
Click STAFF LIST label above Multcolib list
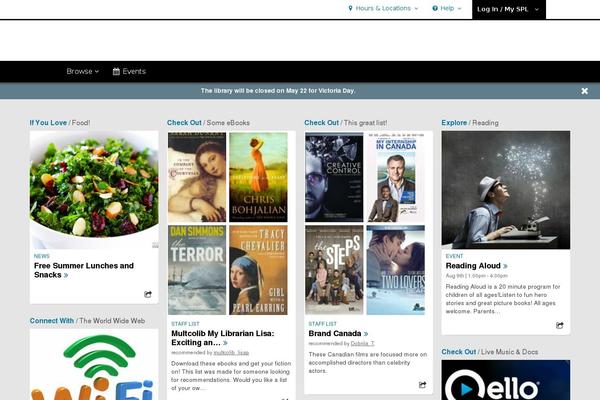click(x=185, y=324)
